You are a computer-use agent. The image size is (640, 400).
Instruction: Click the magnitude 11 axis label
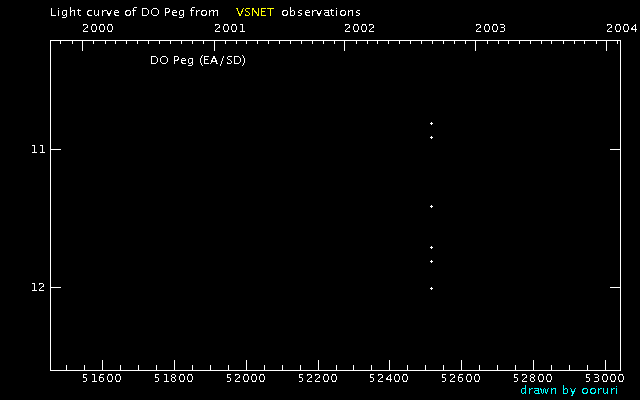click(x=38, y=149)
